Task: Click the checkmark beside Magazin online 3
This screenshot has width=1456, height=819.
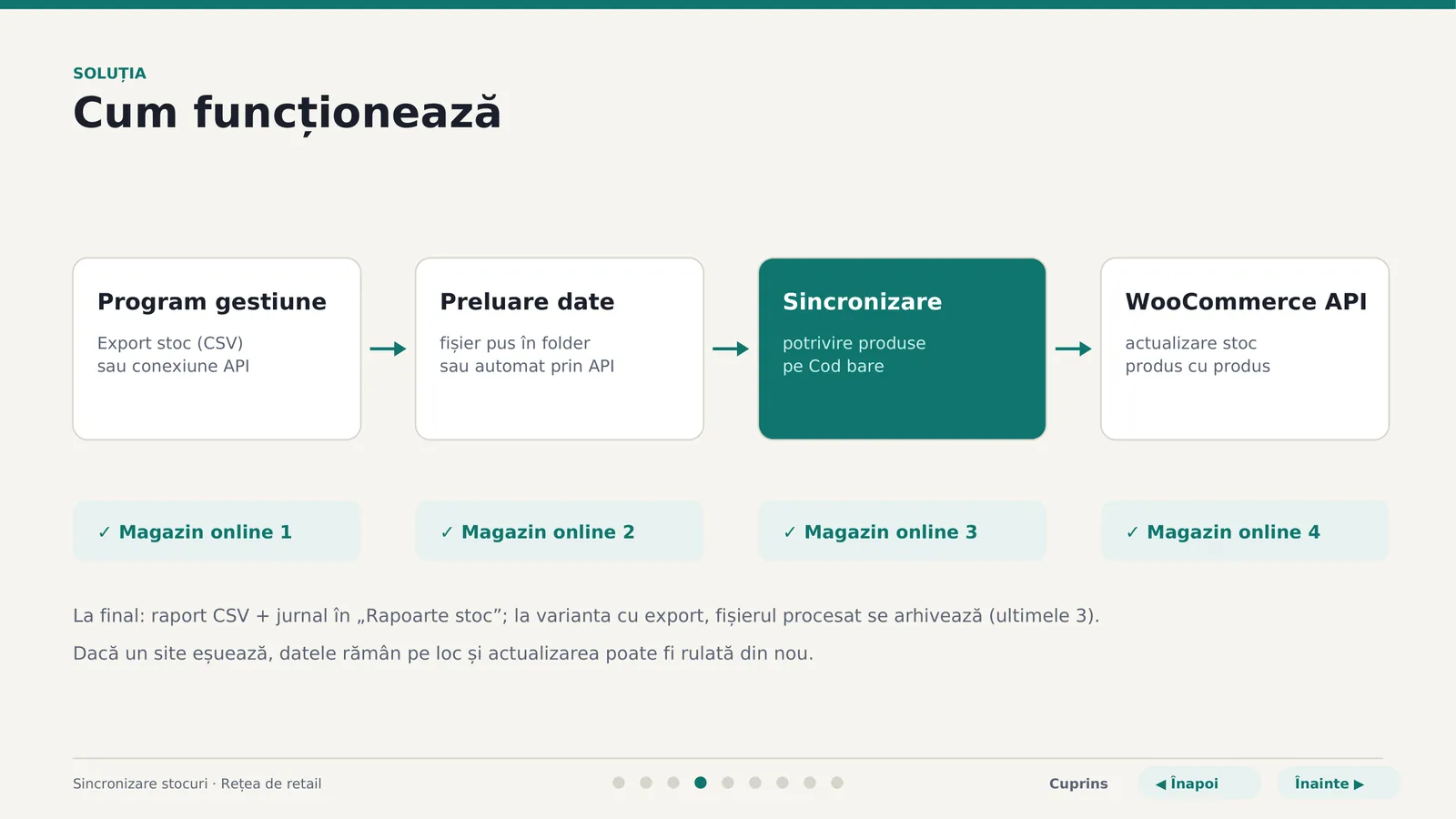Action: point(789,532)
